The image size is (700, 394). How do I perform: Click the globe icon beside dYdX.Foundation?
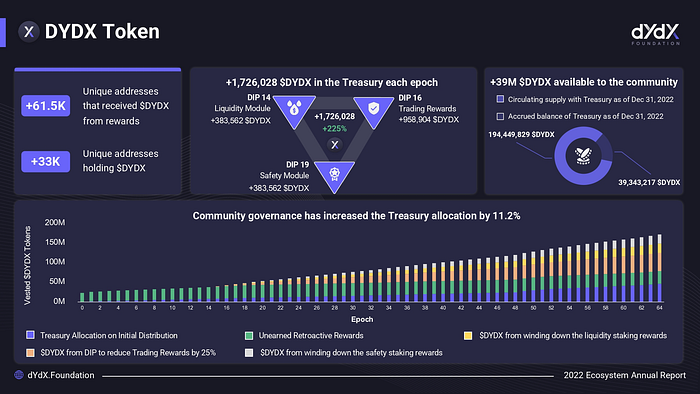pyautogui.click(x=19, y=375)
